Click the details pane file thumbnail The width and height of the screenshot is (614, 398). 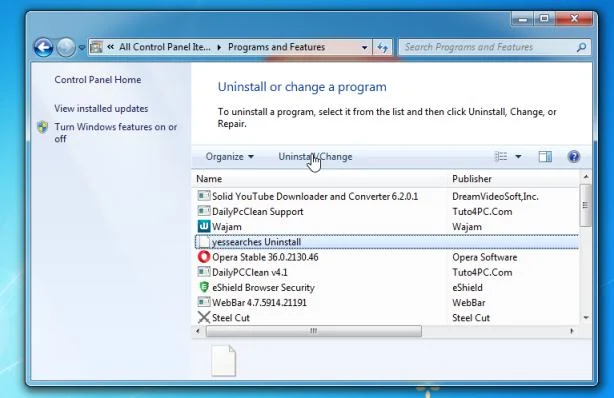pyautogui.click(x=224, y=361)
